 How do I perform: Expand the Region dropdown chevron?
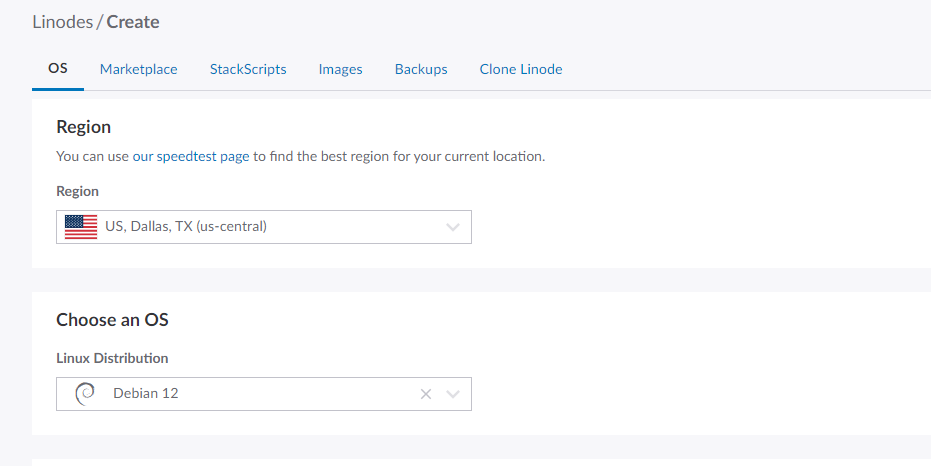(x=453, y=227)
